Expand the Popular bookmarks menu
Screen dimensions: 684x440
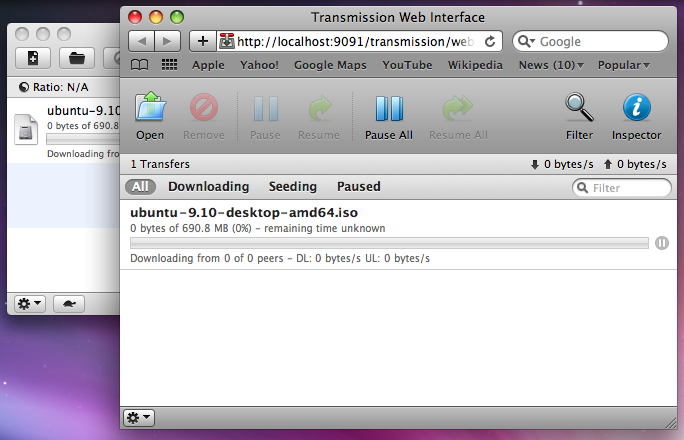624,65
